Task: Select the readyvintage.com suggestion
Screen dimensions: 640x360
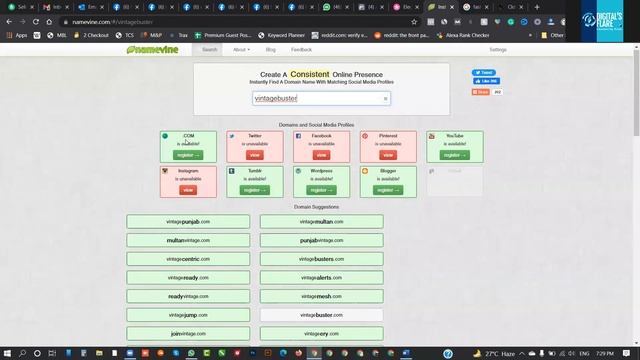Action: point(188,296)
